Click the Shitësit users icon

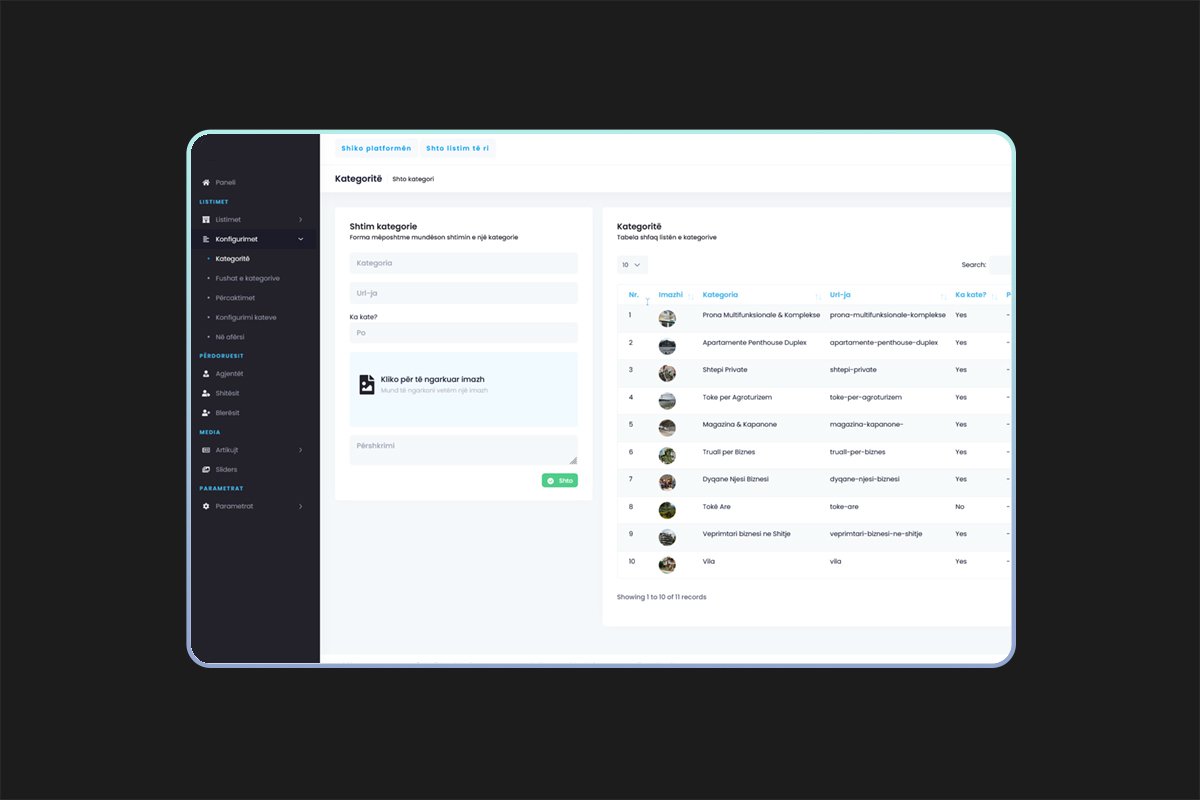point(206,393)
